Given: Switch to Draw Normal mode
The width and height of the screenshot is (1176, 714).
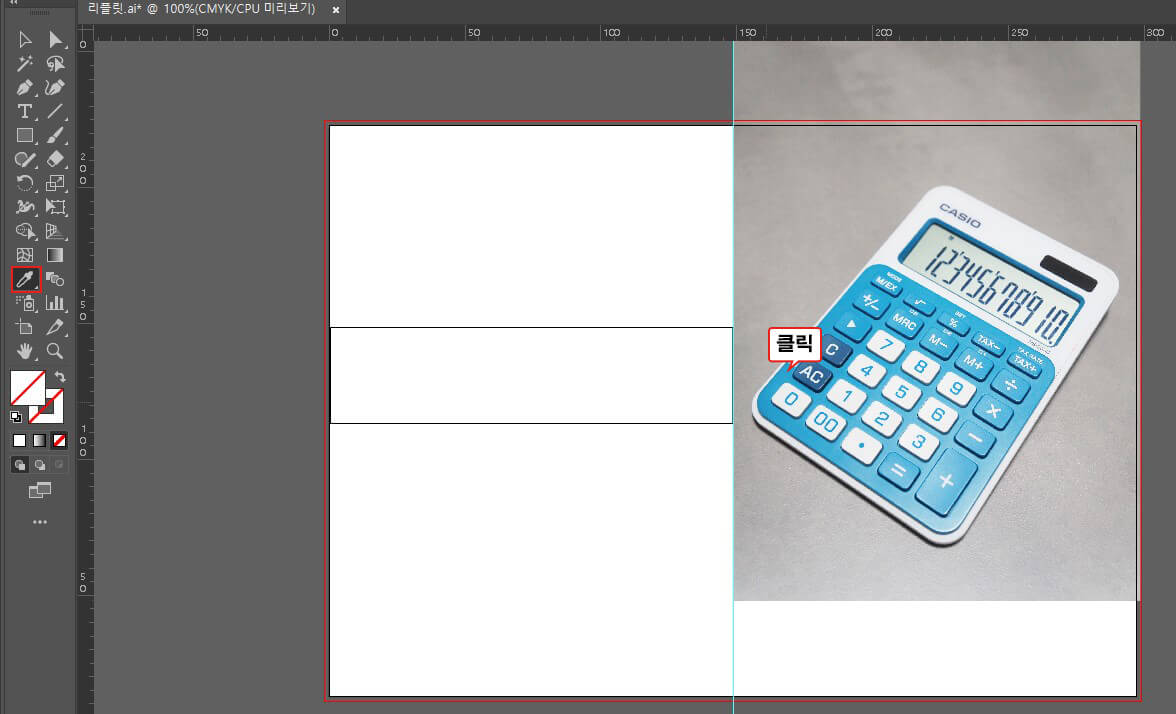Looking at the screenshot, I should pos(20,465).
